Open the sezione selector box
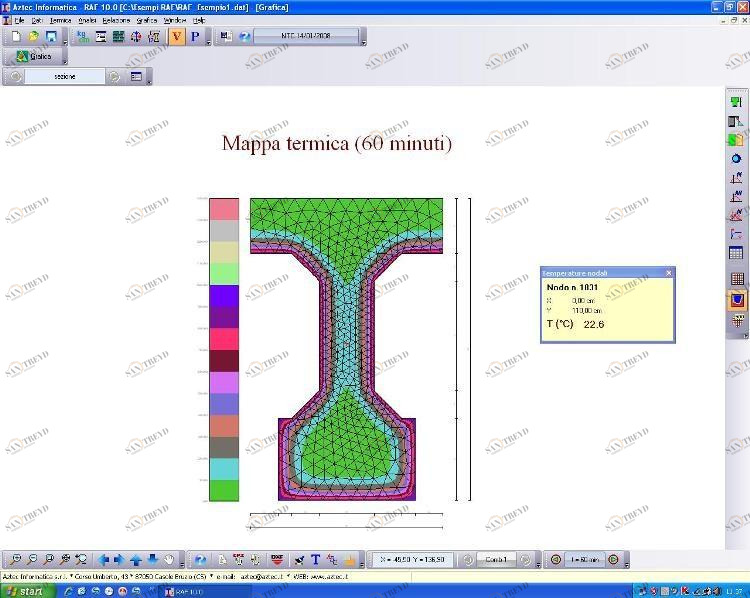The image size is (750, 598). (x=65, y=76)
